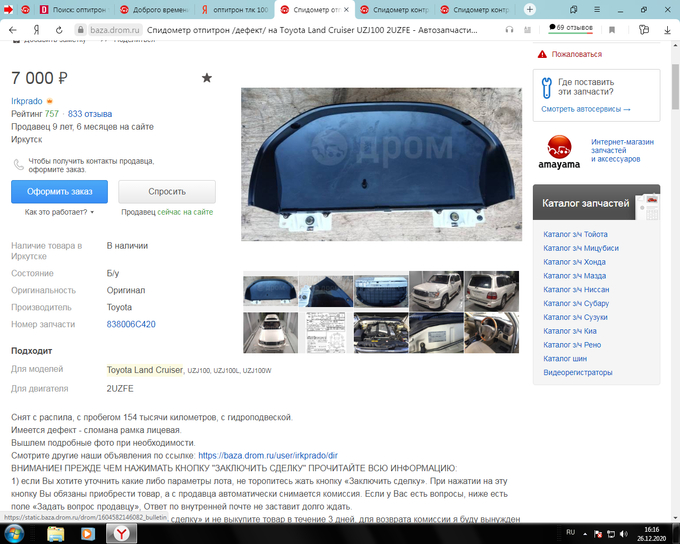Open the Yandex home page icon
Screen dimensions: 680x544
coord(36,30)
